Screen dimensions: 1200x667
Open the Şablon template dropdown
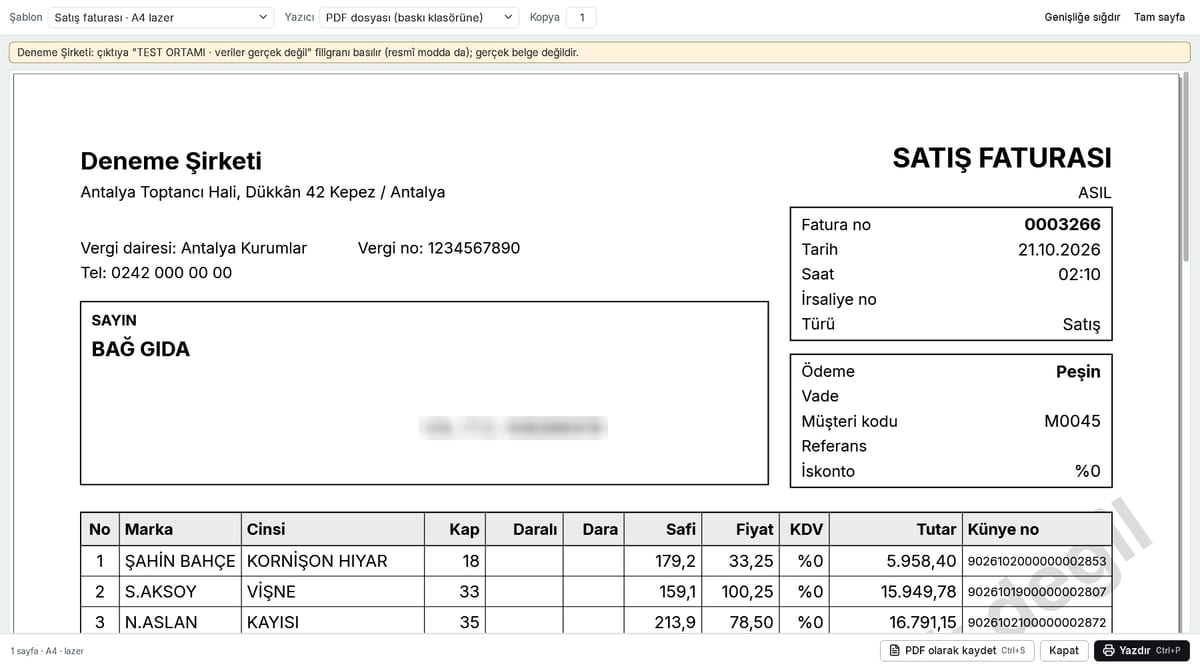pos(161,17)
